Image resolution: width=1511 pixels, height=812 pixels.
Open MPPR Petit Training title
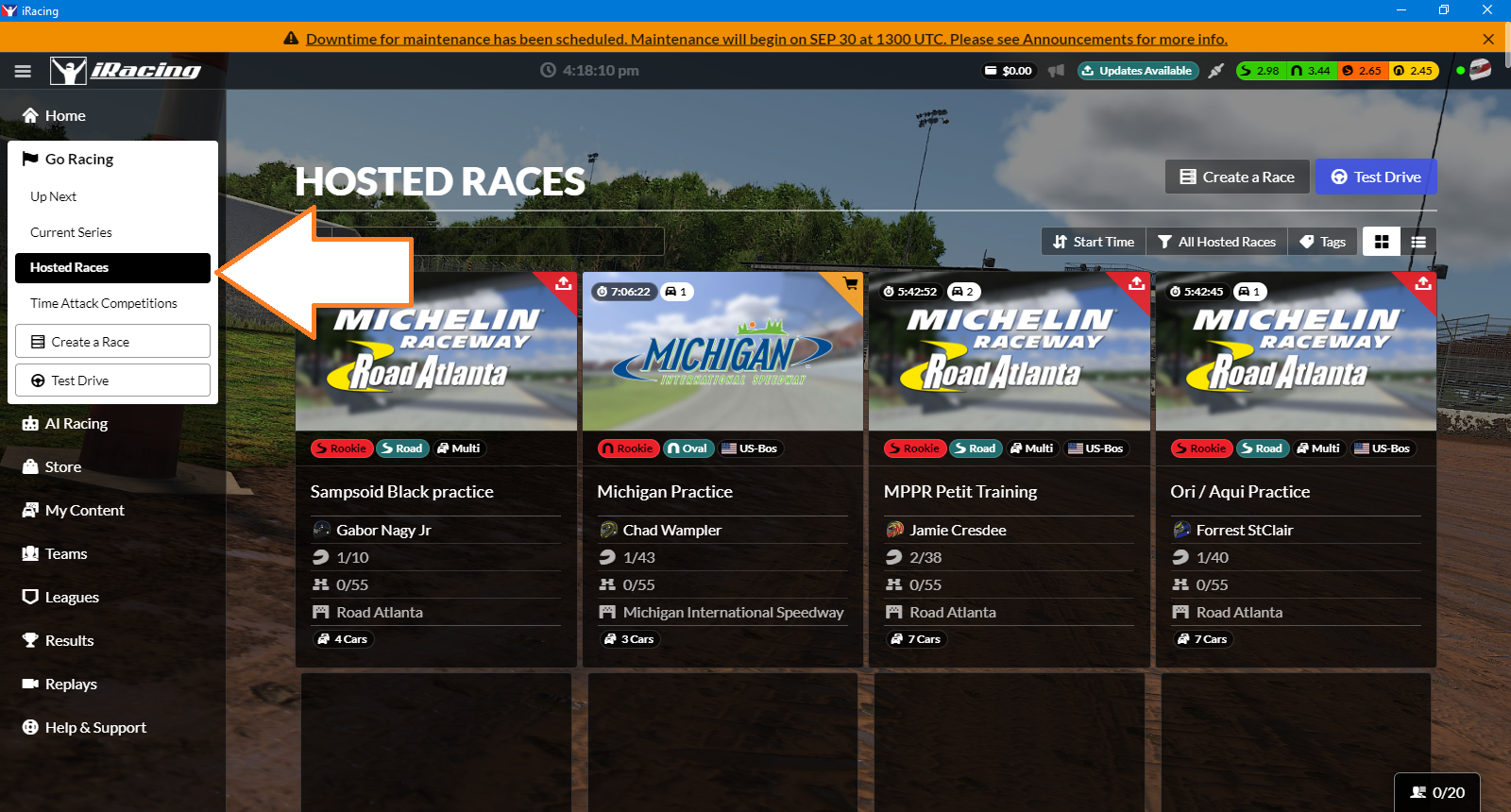(960, 492)
